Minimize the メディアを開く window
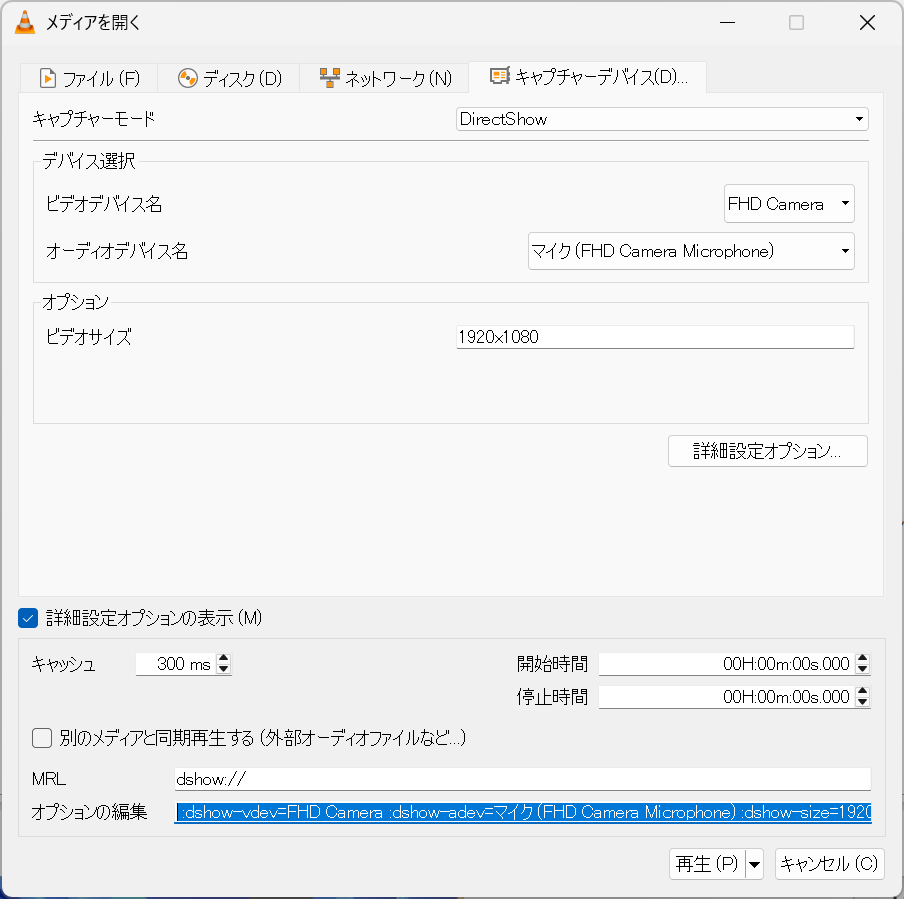Viewport: 904px width, 899px height. [728, 22]
